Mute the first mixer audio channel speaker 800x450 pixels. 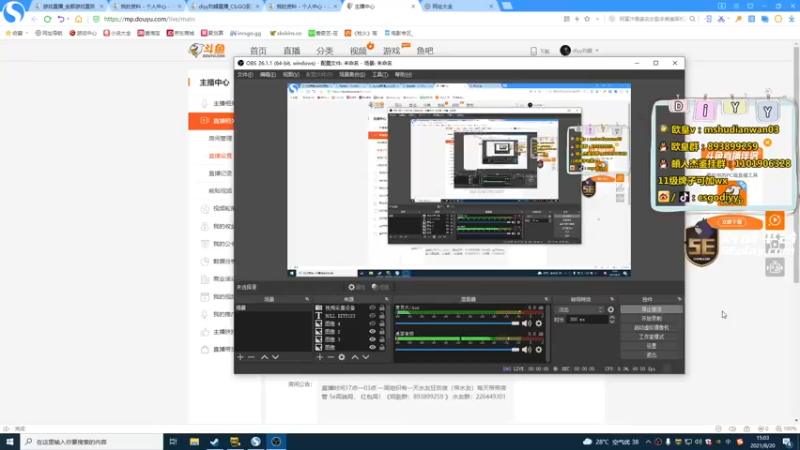(x=527, y=323)
